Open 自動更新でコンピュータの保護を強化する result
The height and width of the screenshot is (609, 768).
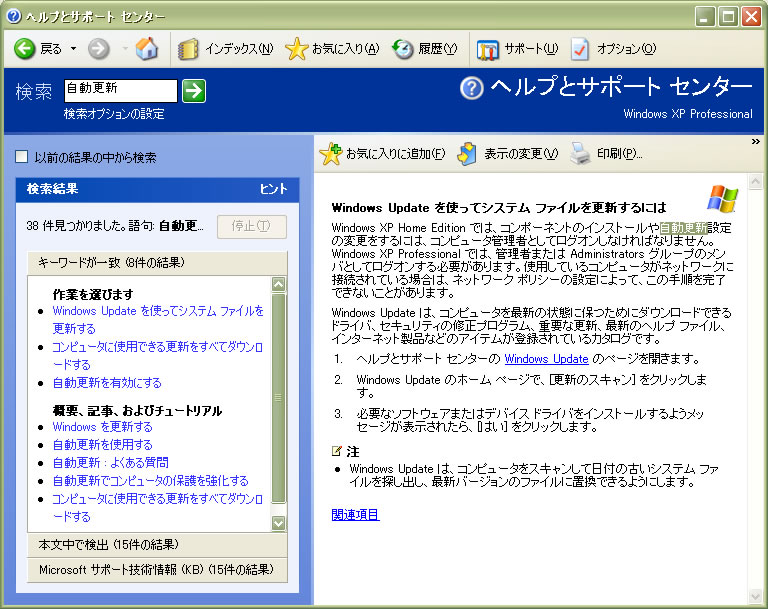click(150, 481)
